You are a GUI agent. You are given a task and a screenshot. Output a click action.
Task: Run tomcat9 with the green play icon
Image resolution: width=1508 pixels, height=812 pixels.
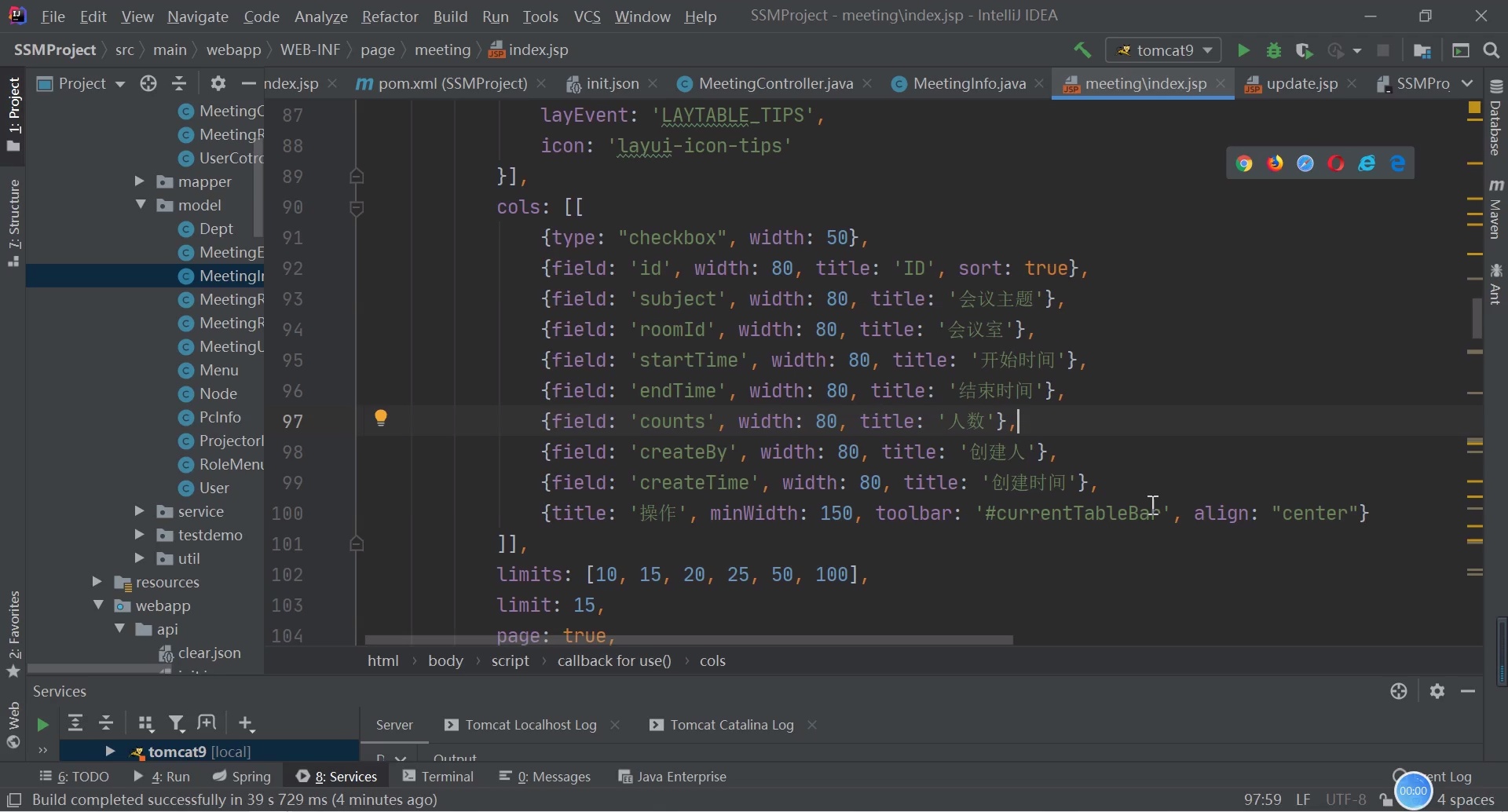tap(1243, 50)
